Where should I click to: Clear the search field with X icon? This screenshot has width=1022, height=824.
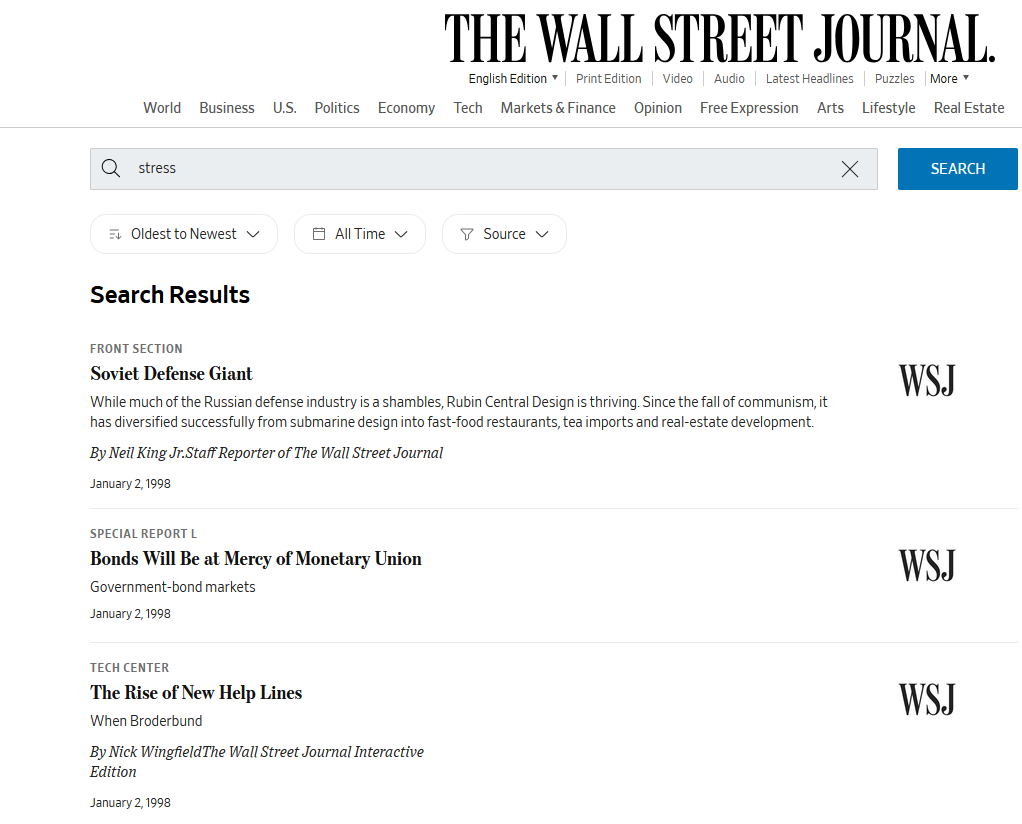849,169
